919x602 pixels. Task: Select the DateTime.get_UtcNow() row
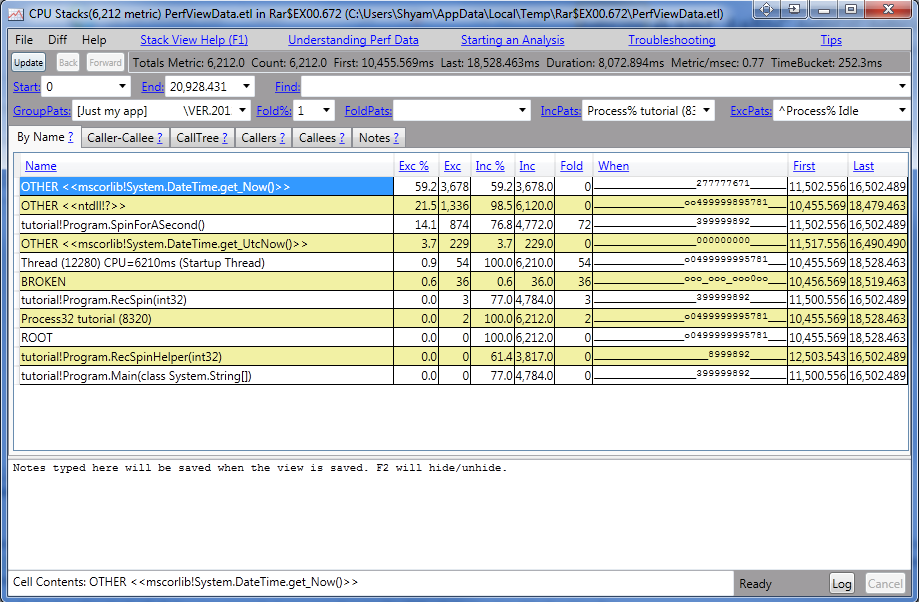(x=464, y=243)
